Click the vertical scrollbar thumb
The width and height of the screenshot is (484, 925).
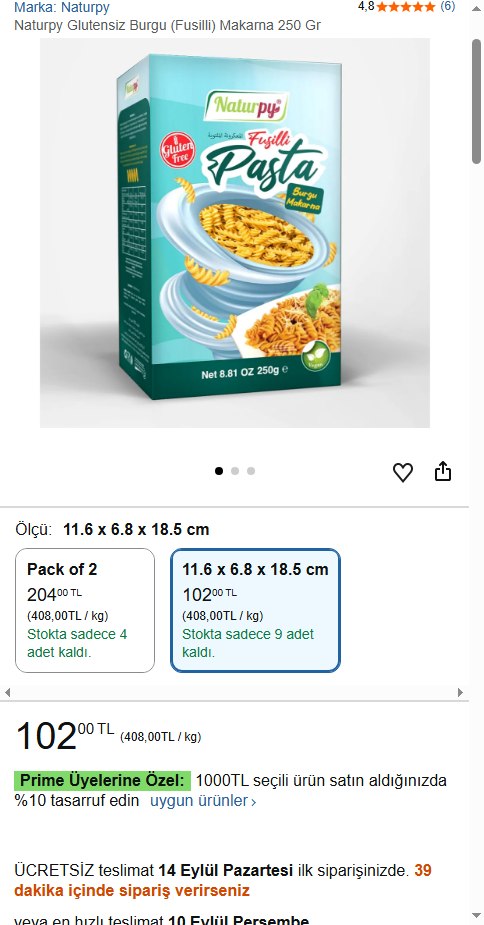(x=476, y=101)
